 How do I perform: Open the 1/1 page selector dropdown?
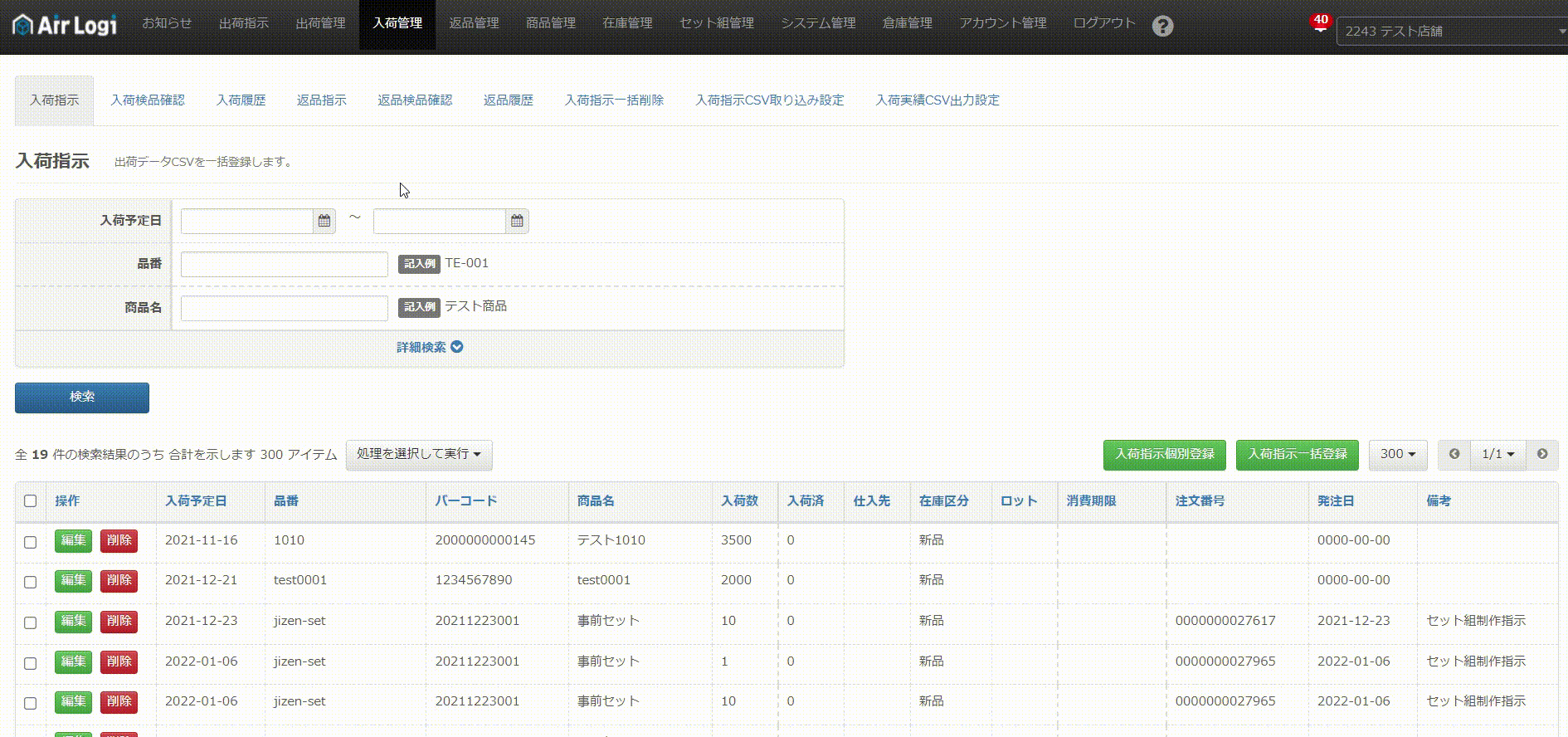(1497, 454)
